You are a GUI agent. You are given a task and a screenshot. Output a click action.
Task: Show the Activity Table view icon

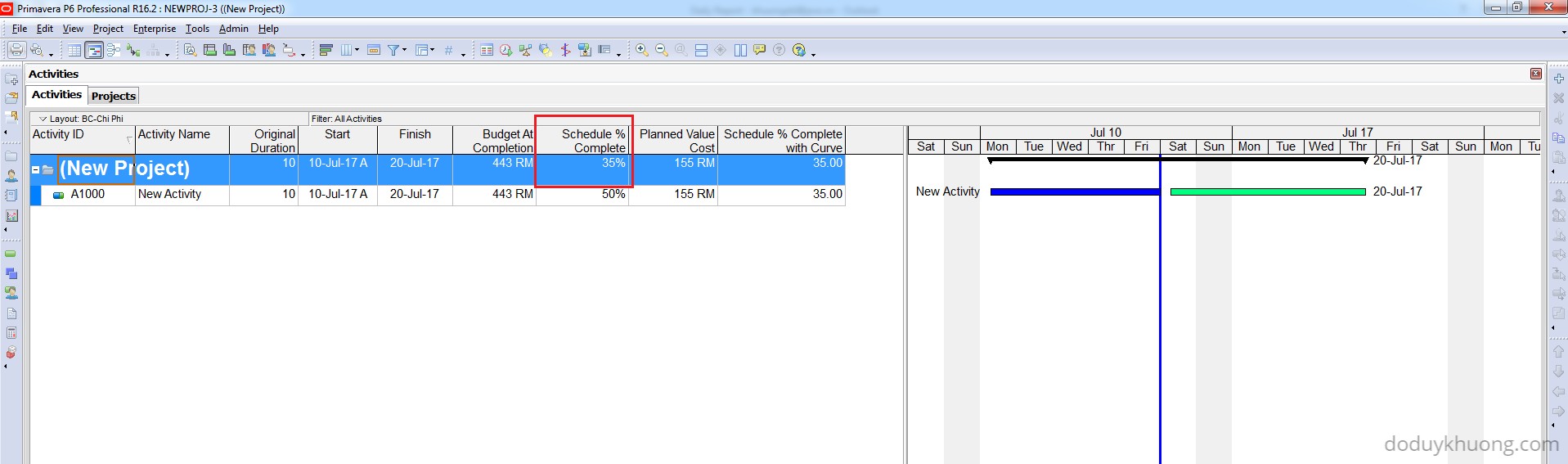(x=74, y=51)
